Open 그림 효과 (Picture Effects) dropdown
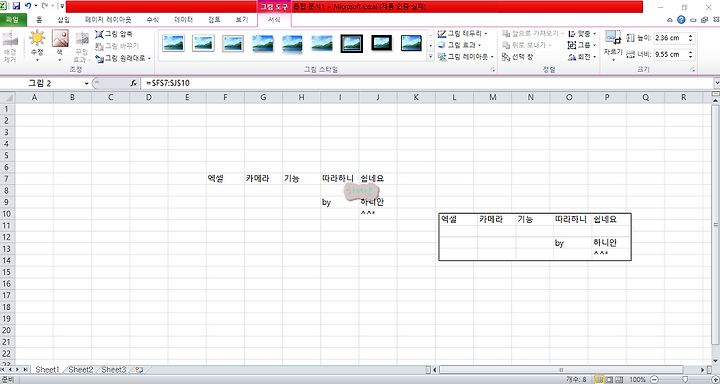The width and height of the screenshot is (720, 384). point(460,45)
